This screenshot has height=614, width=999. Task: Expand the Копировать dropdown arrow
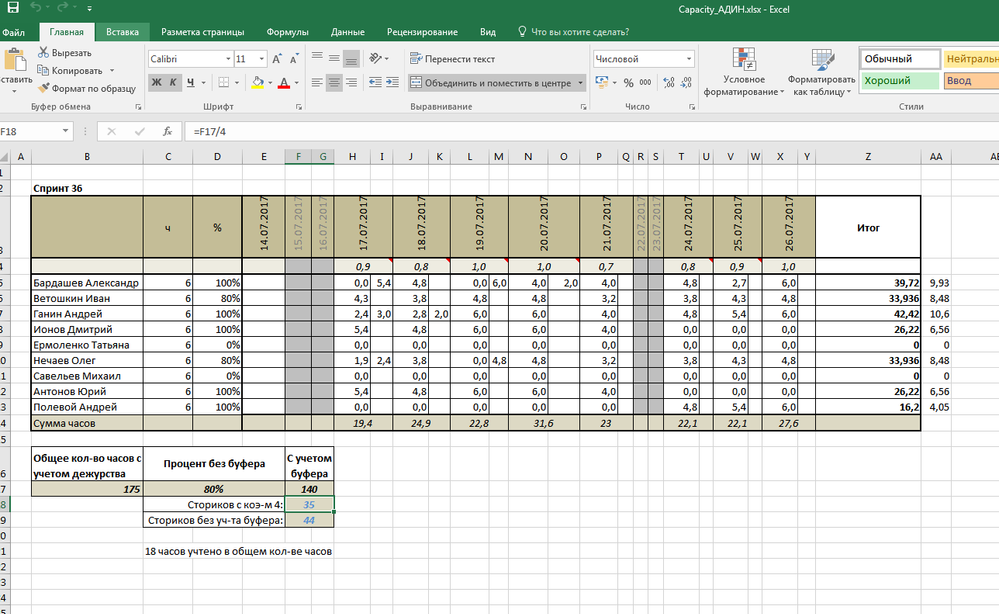coord(112,71)
